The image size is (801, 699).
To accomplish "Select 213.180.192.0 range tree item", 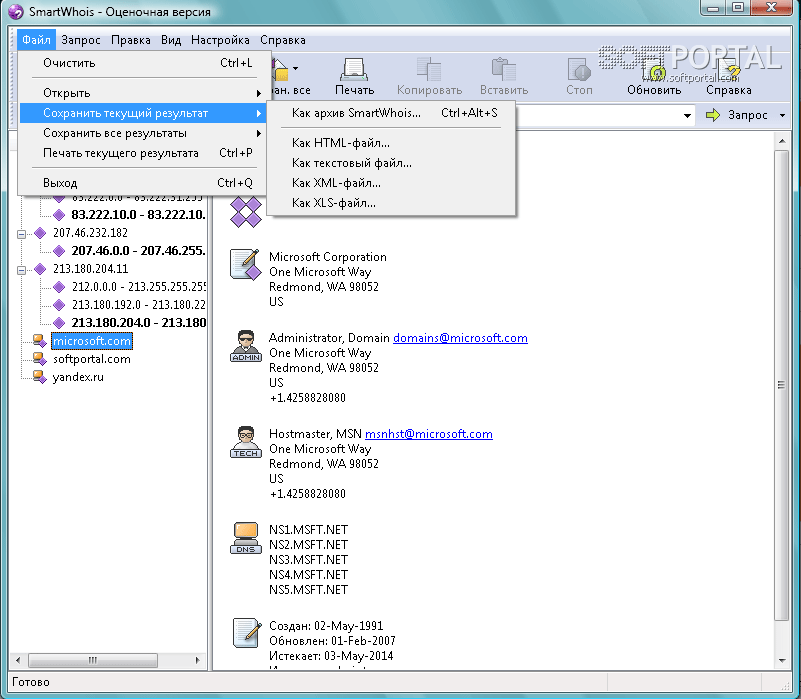I will coord(138,305).
